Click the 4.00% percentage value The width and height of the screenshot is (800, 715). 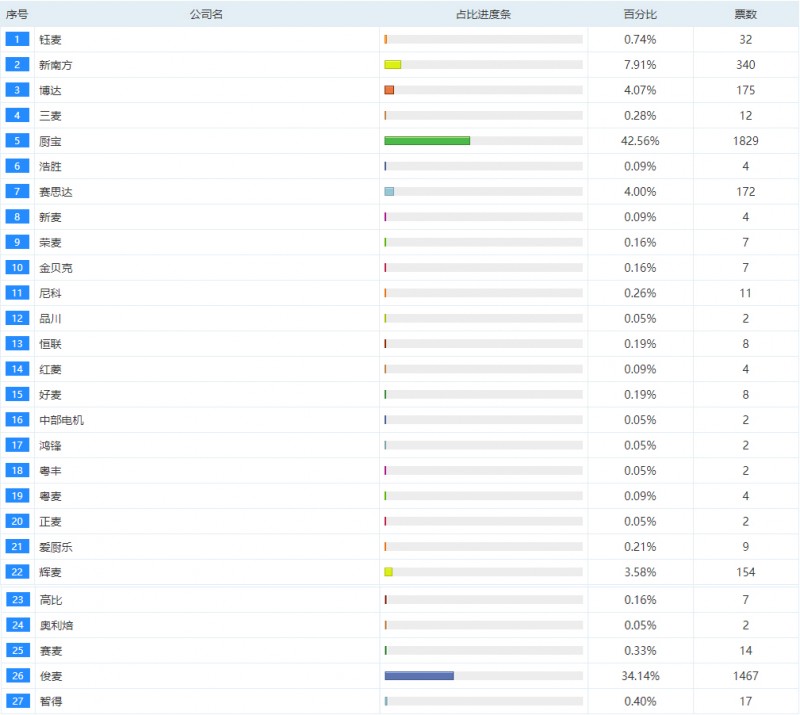[x=640, y=192]
